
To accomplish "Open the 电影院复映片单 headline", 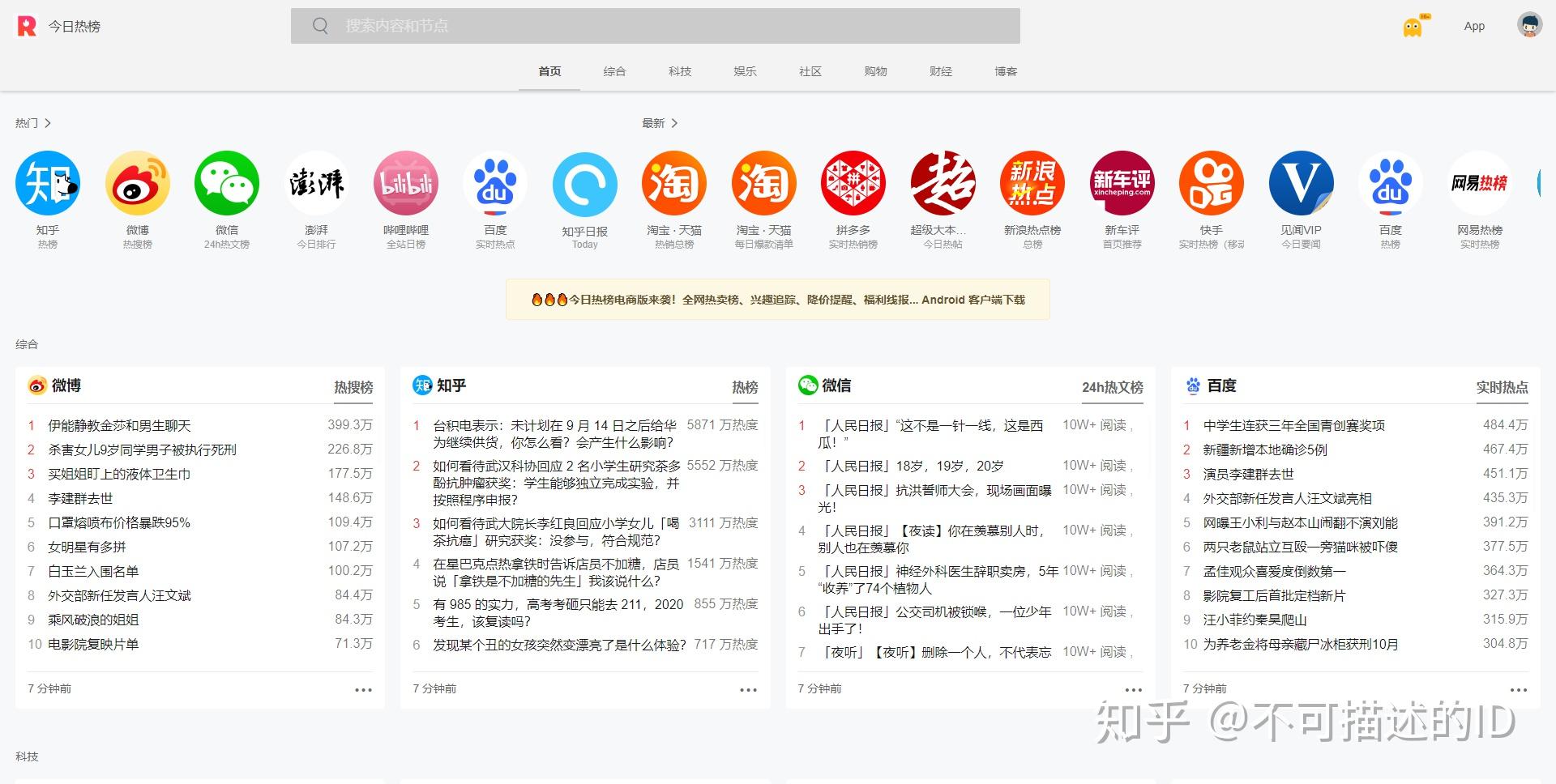I will (93, 644).
